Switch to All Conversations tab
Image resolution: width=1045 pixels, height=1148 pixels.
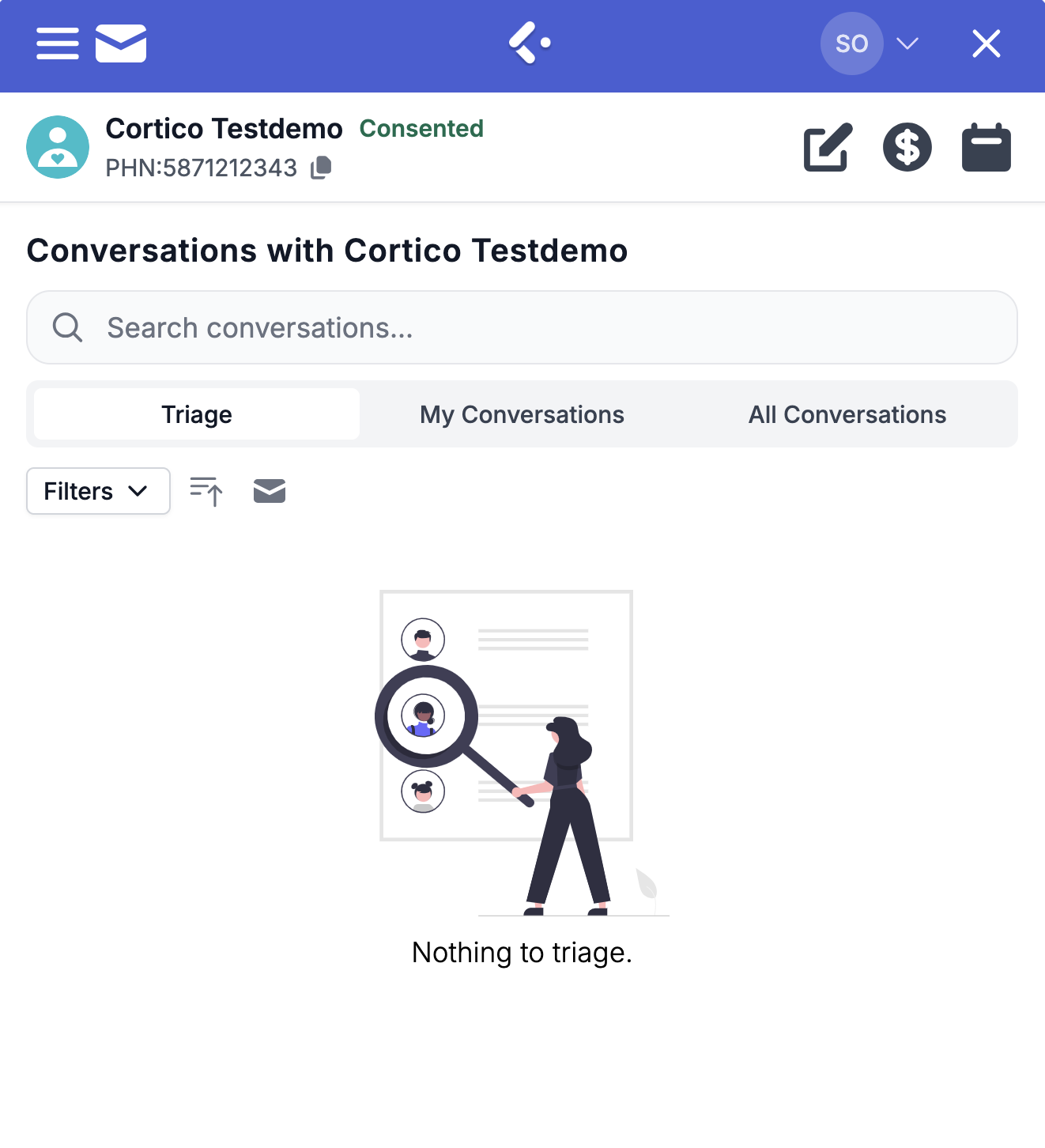tap(847, 414)
